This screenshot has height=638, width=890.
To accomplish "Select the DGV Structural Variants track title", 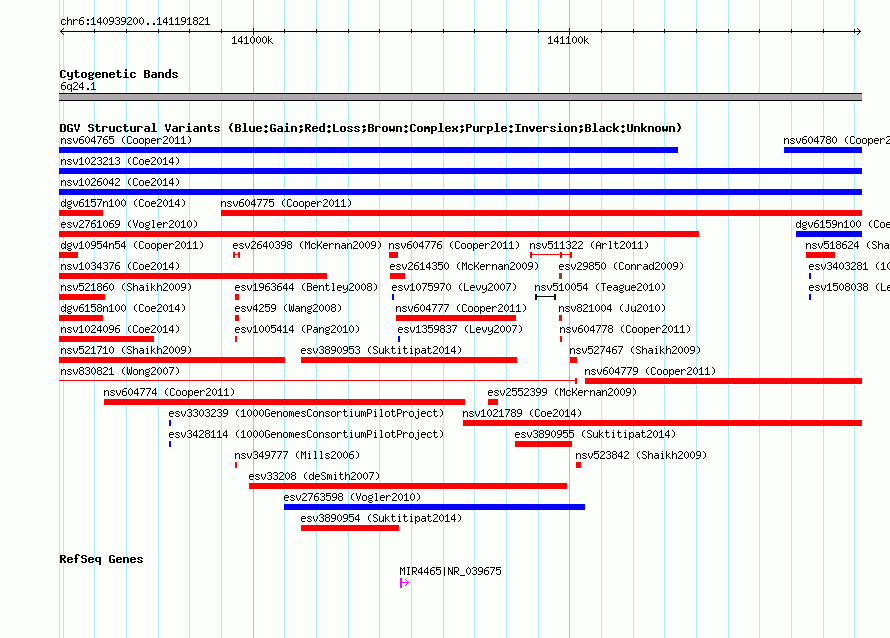I will click(x=371, y=128).
